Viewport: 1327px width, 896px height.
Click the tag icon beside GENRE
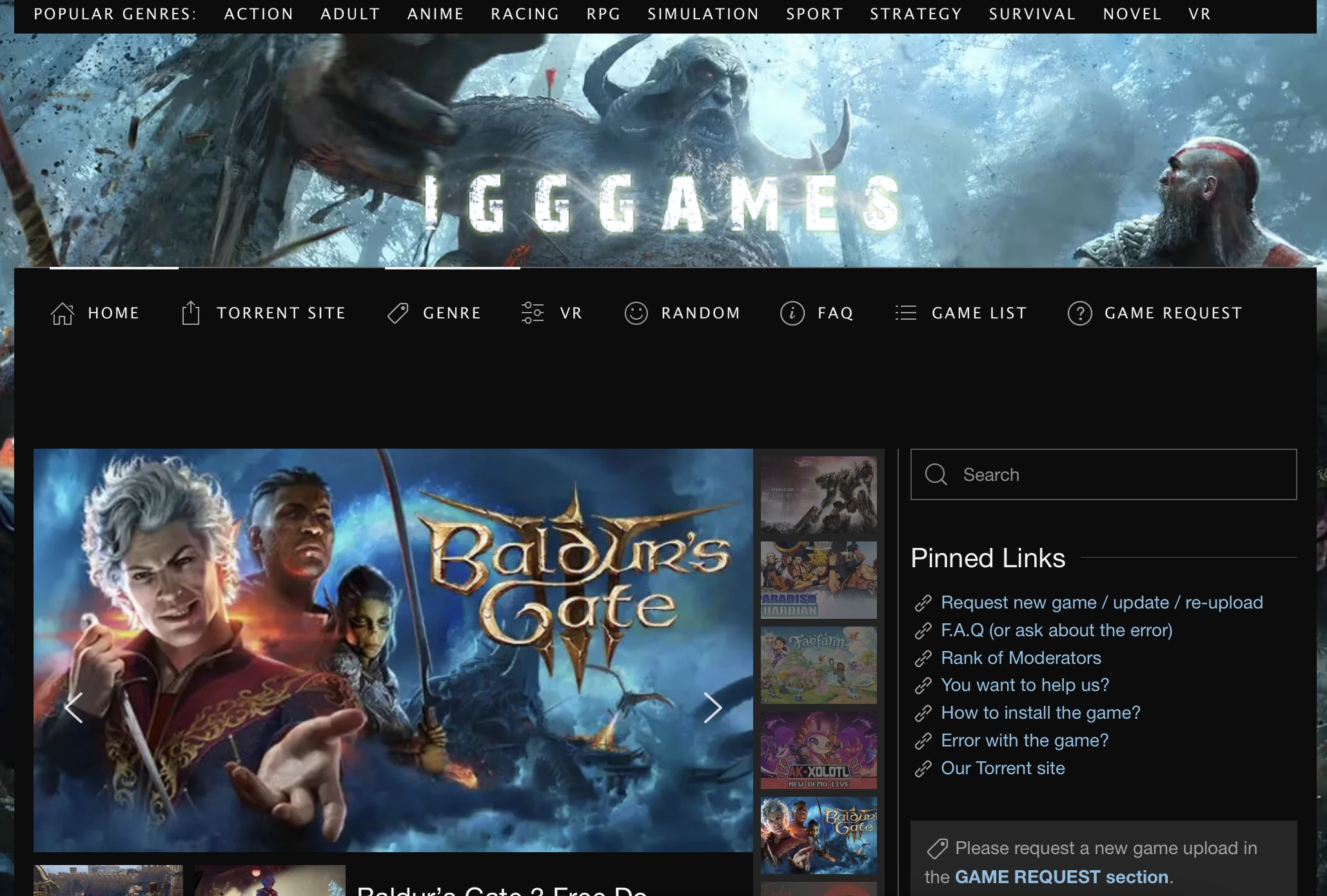(x=398, y=313)
